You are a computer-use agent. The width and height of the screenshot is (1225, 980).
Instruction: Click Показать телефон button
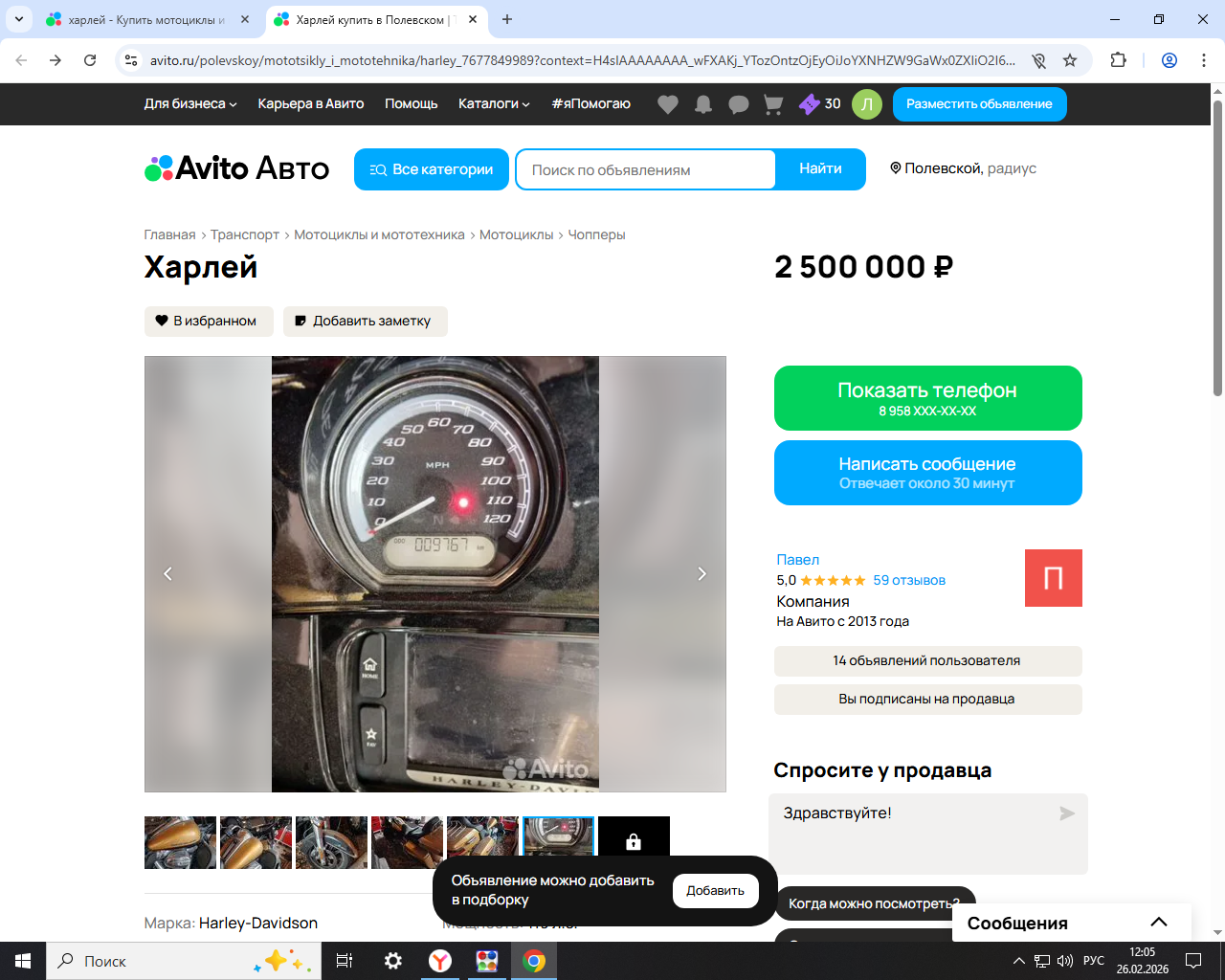928,398
